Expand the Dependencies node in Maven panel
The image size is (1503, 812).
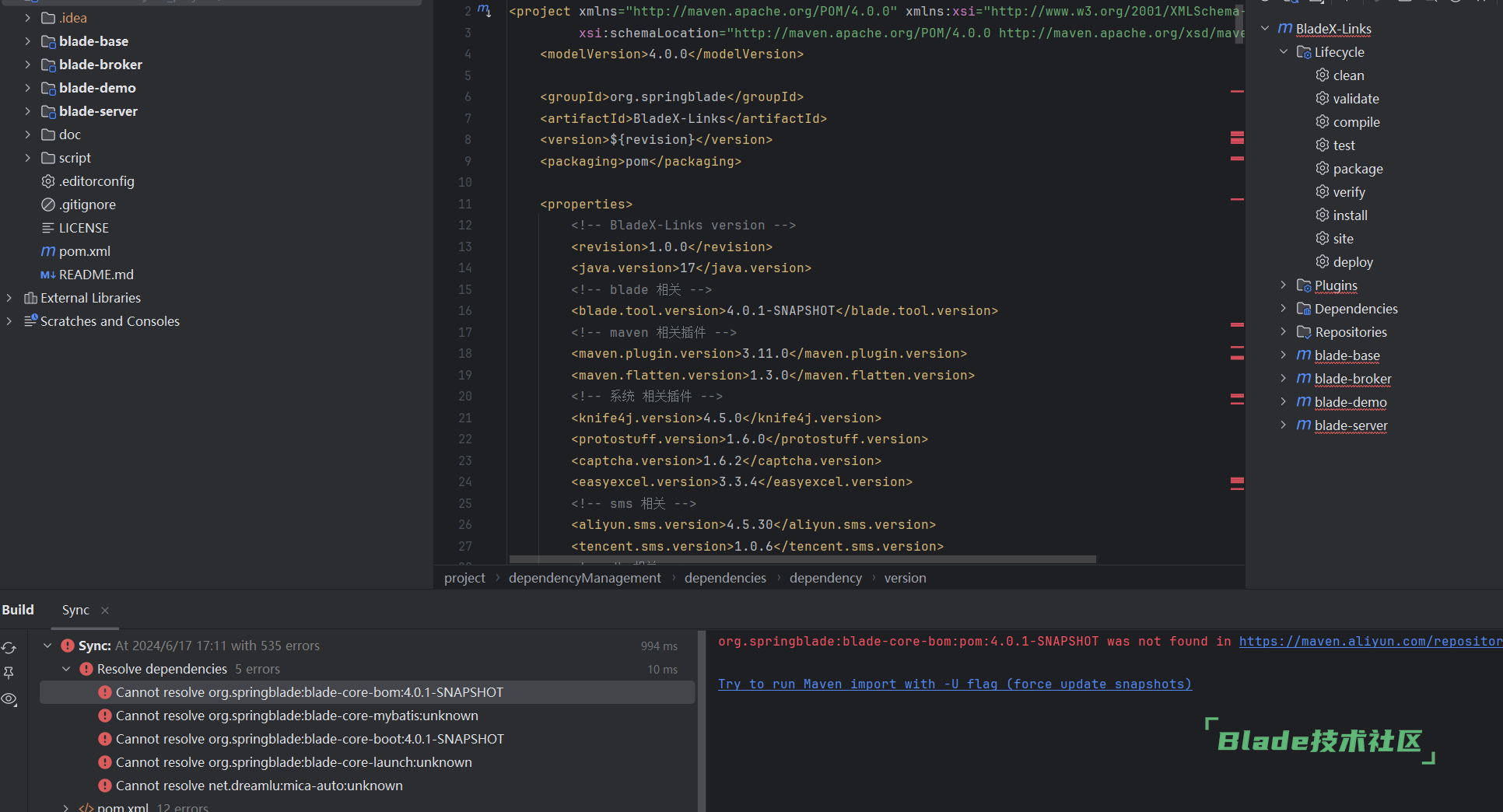(1284, 309)
